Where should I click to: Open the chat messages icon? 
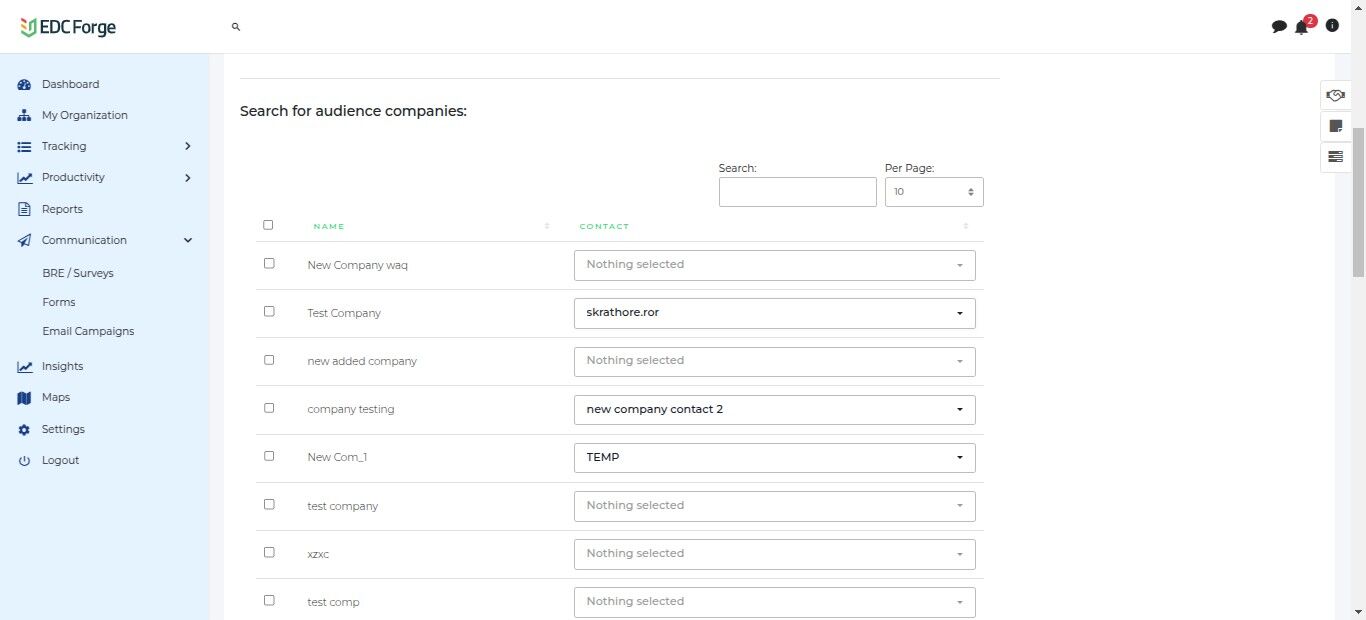(x=1279, y=27)
